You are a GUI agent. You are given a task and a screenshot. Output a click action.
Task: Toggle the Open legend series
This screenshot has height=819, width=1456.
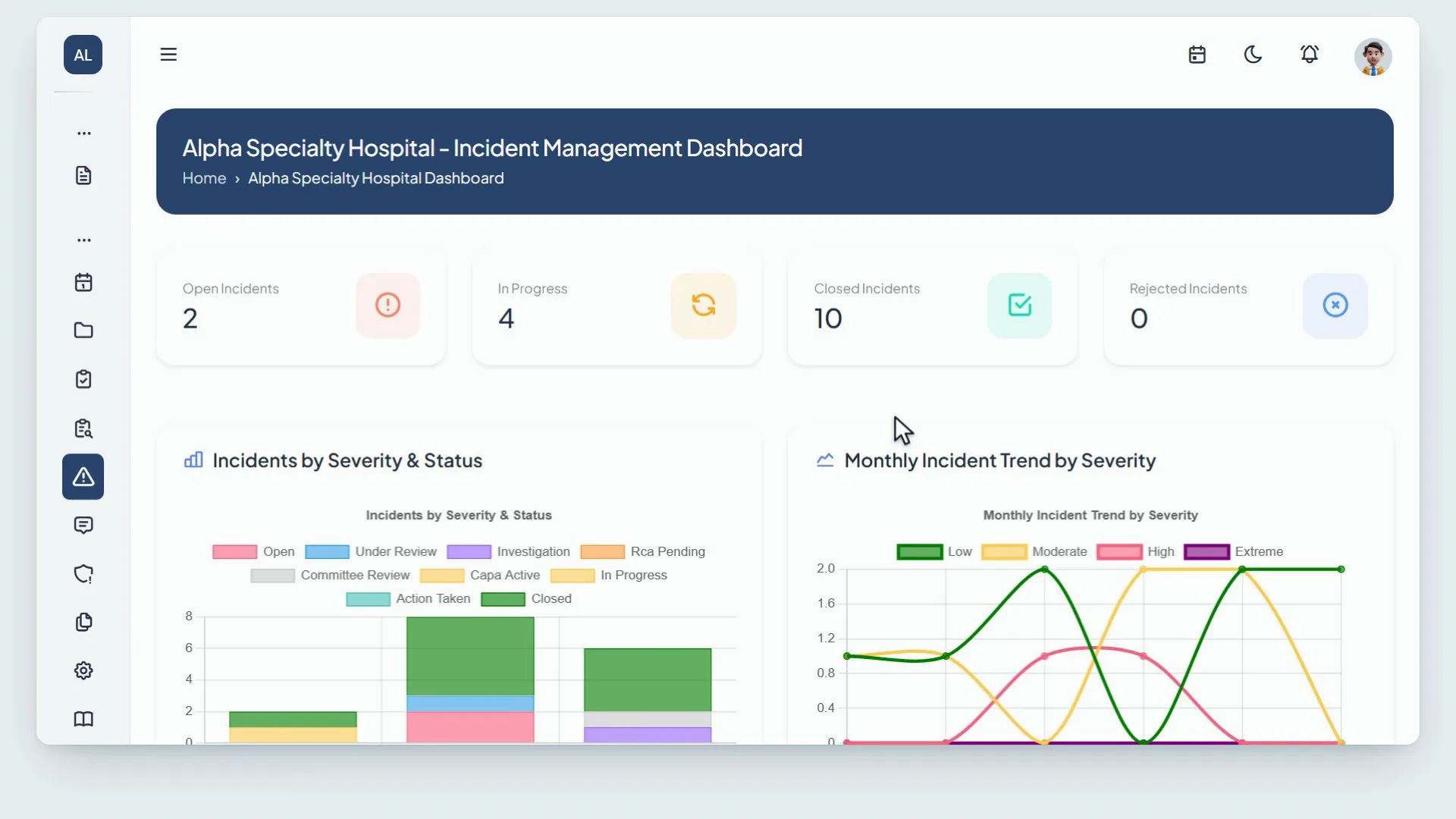[x=254, y=552]
